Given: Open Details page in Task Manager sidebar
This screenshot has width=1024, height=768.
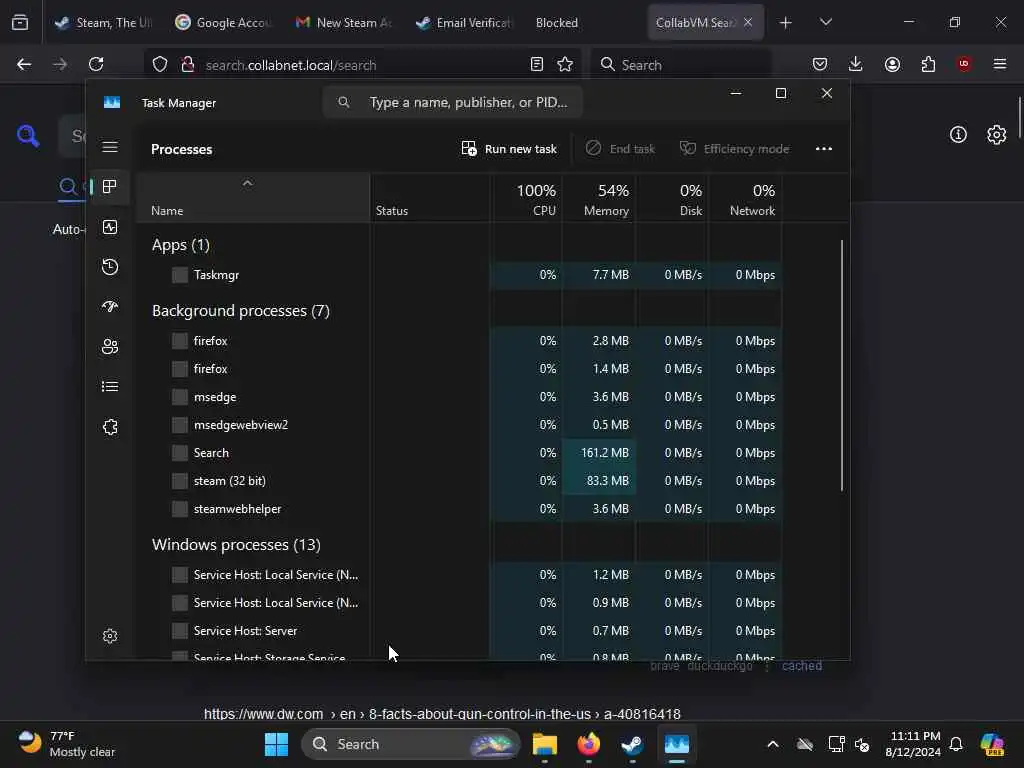Looking at the screenshot, I should click(x=110, y=387).
